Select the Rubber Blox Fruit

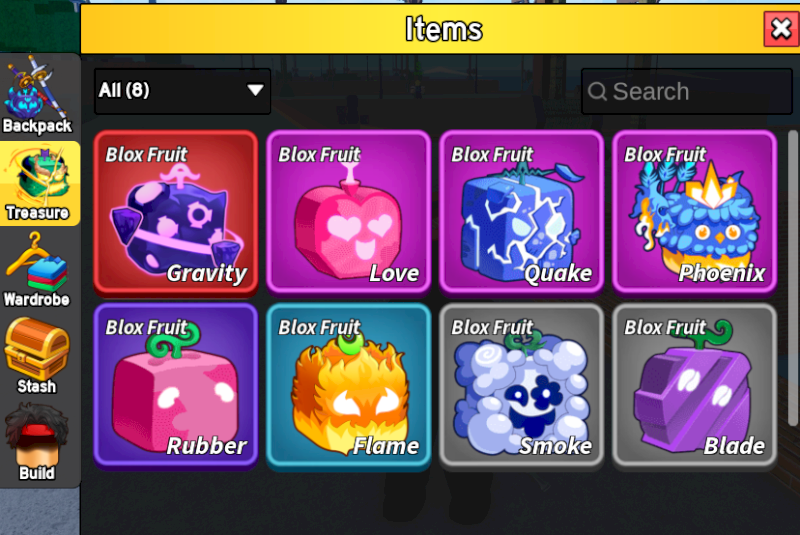(176, 385)
